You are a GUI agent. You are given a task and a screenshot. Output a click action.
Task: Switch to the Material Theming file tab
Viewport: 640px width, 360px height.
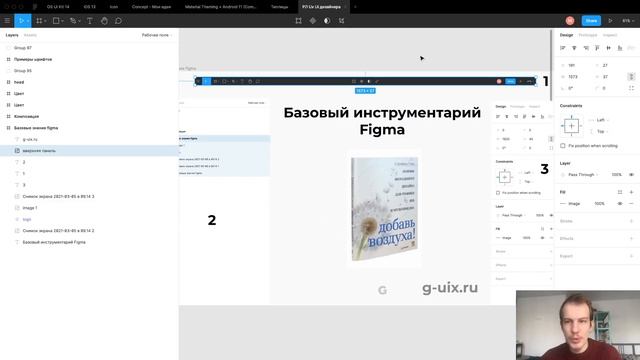click(x=220, y=7)
